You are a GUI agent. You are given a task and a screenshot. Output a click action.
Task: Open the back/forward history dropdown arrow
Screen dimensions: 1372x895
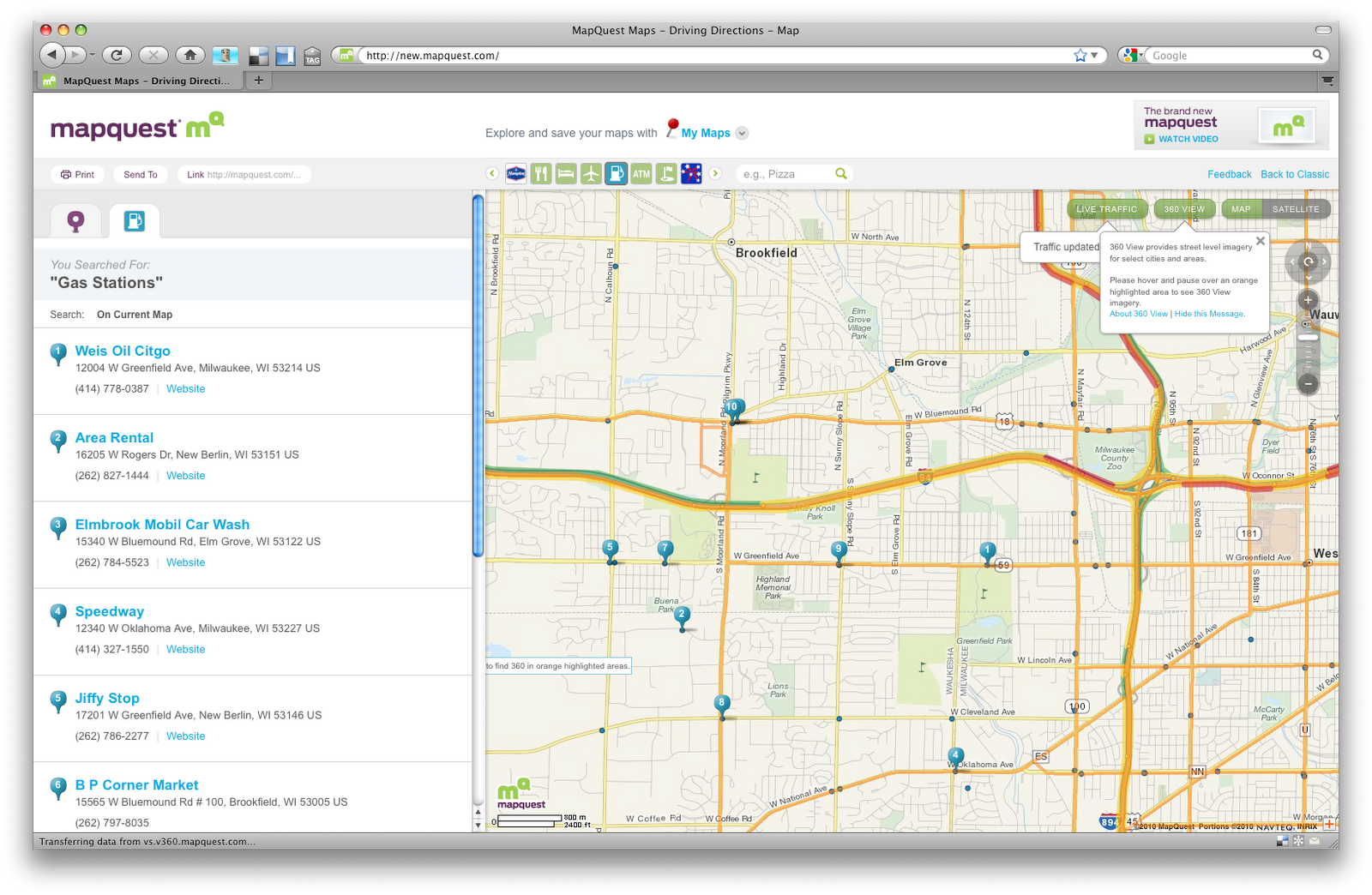tap(92, 55)
